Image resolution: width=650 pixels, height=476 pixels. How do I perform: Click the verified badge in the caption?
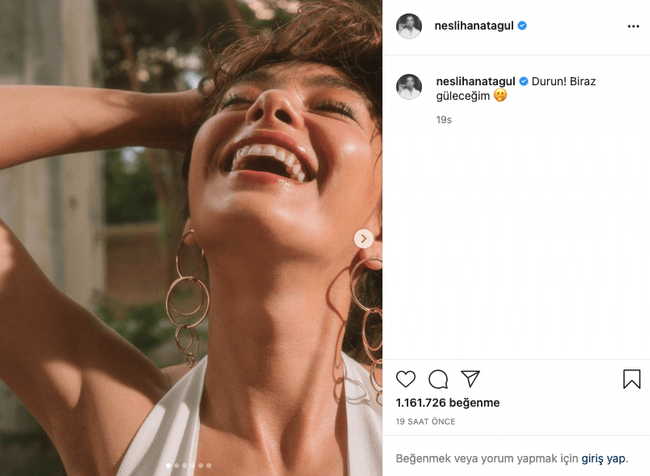coord(523,81)
